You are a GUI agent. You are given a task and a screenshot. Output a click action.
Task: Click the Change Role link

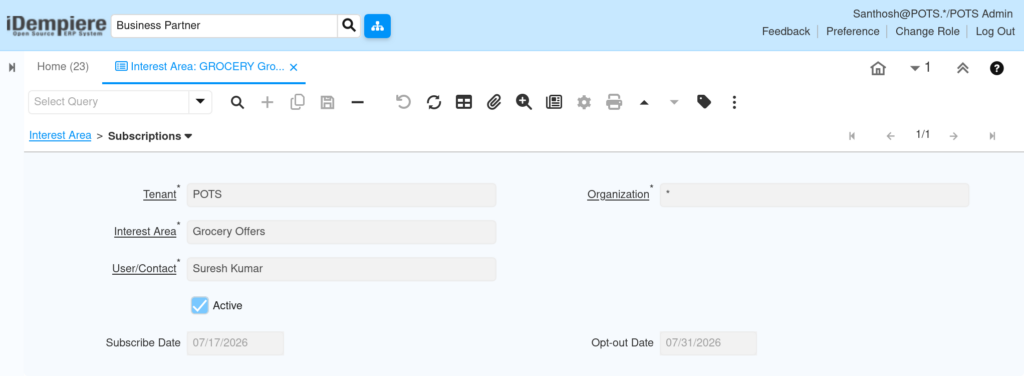(927, 31)
